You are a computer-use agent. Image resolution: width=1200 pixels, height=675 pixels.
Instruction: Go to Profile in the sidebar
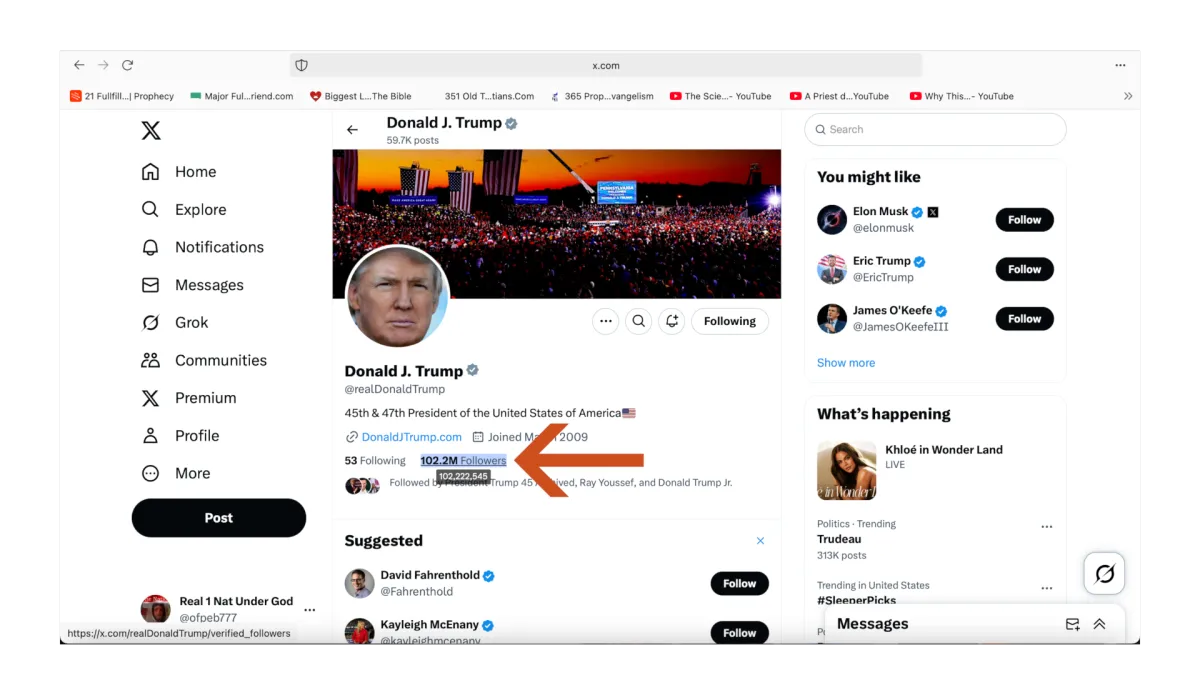(x=179, y=436)
